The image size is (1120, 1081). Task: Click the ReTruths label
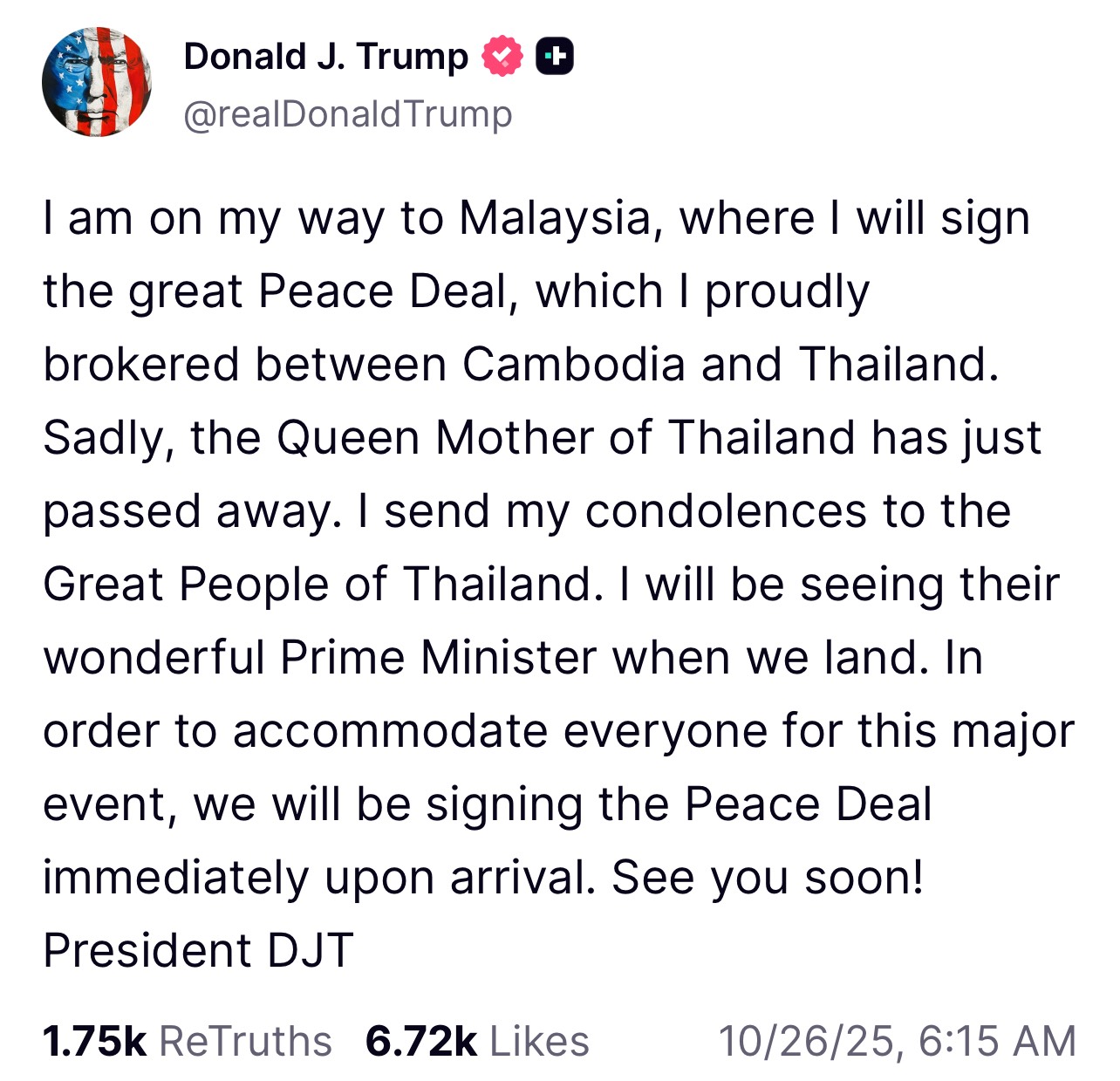click(x=246, y=1041)
